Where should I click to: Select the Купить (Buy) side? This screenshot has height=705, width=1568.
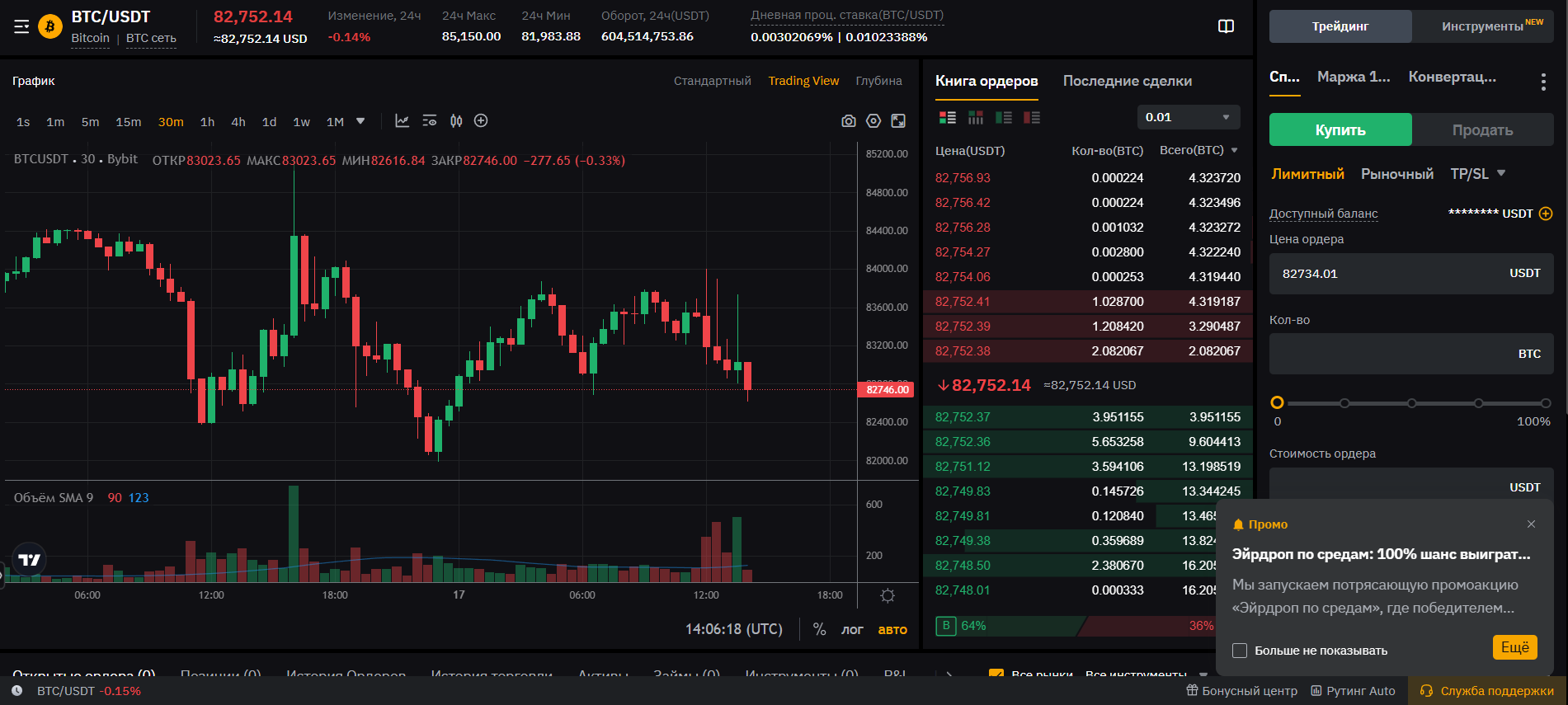pyautogui.click(x=1340, y=129)
